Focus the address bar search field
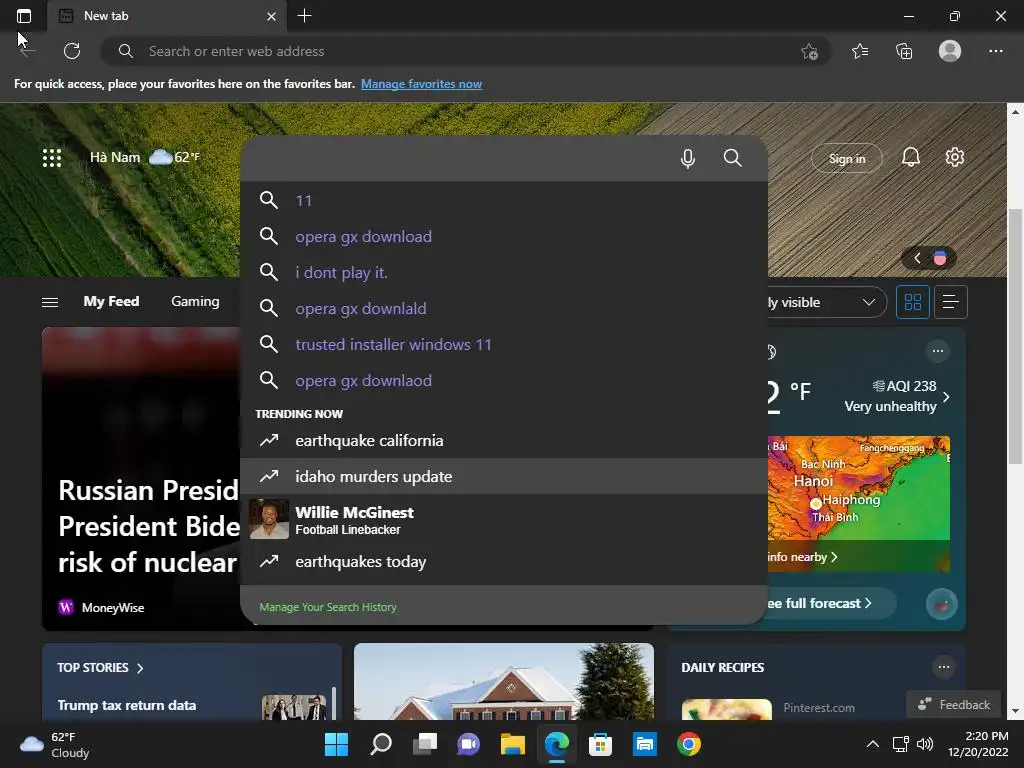The height and width of the screenshot is (768, 1024). [465, 51]
